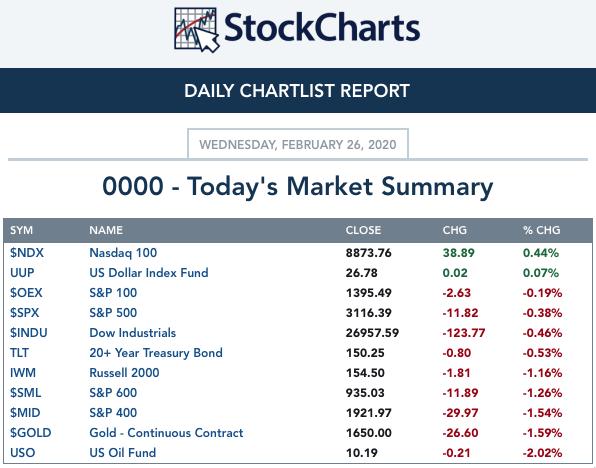Click the 0000 - Today's Market Summary heading
The height and width of the screenshot is (468, 596).
tap(298, 187)
